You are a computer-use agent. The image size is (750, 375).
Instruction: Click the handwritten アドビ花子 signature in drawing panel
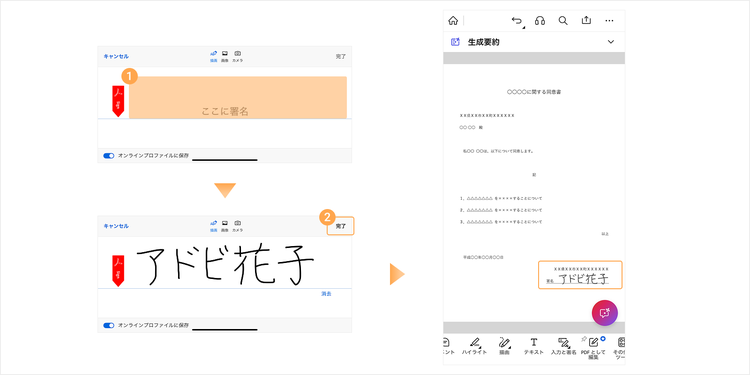tap(225, 265)
